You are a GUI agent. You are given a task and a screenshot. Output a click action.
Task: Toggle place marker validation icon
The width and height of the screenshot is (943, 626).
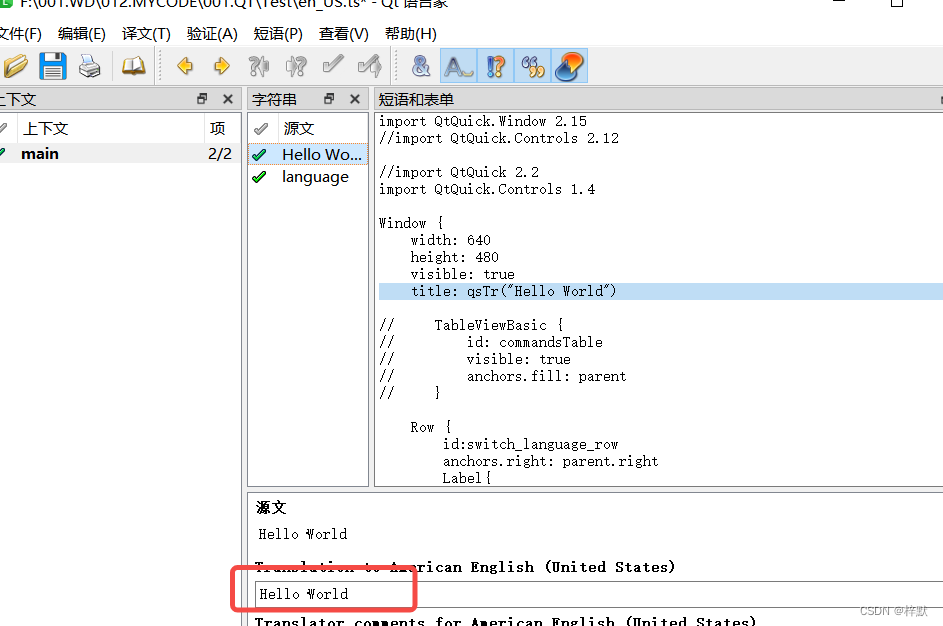tap(570, 66)
